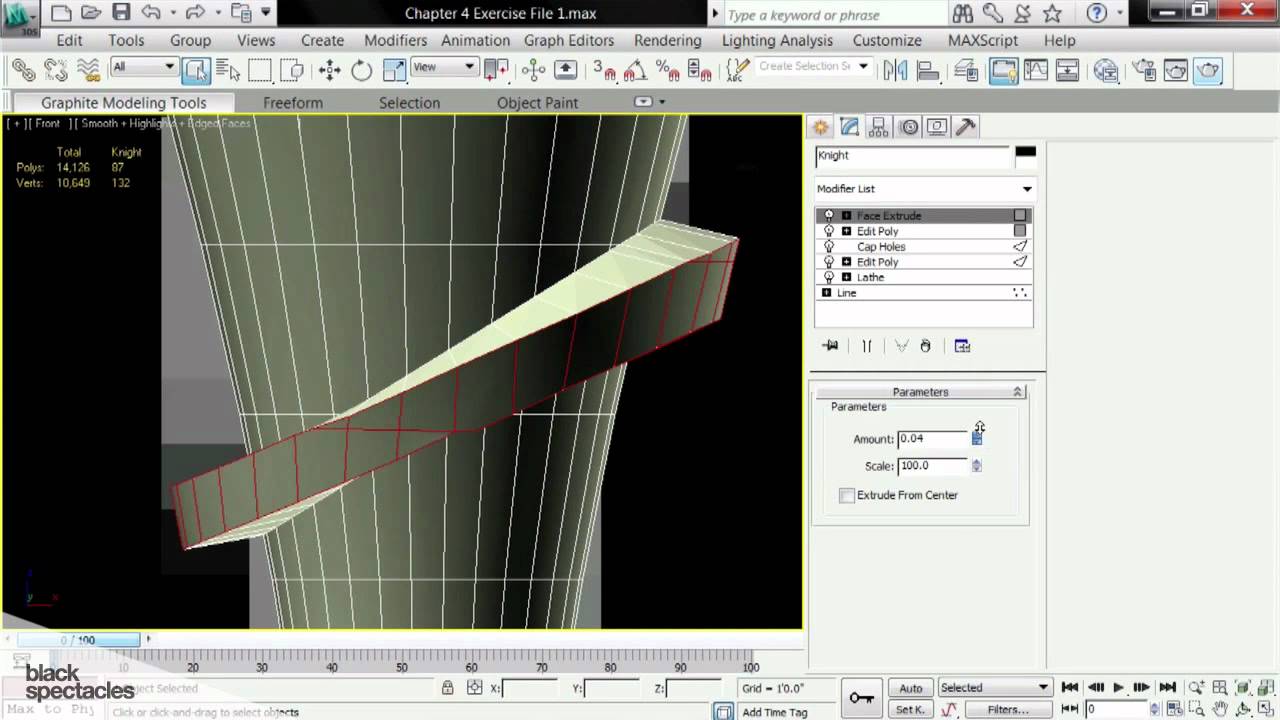
Task: Expand the Lathe modifier sub-levels
Action: click(x=846, y=277)
